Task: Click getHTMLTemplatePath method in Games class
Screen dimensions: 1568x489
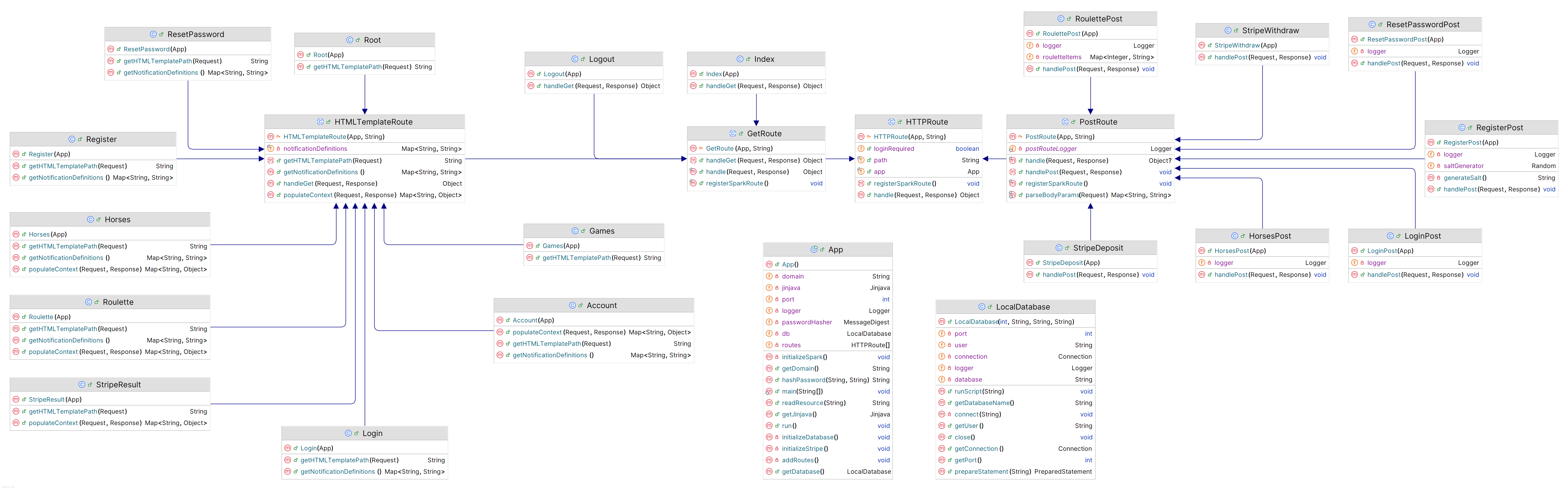Action: [x=594, y=258]
